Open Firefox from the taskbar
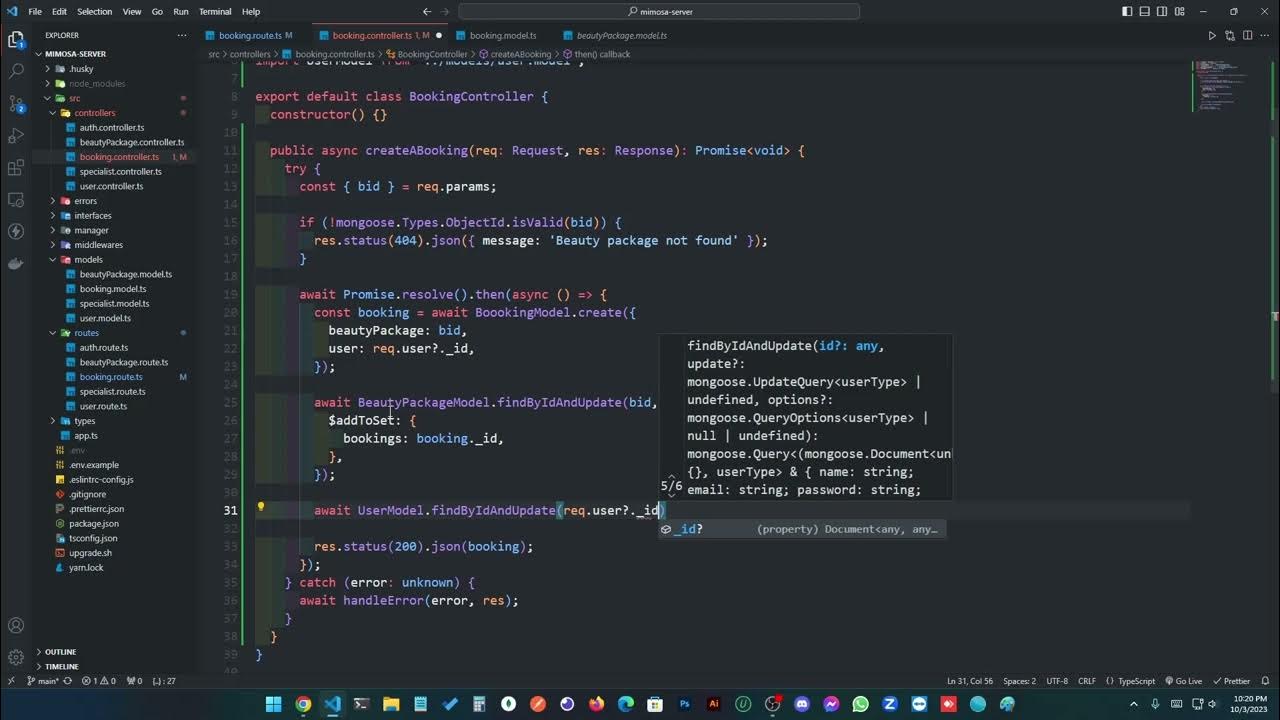Screen dimensions: 1280x720 [x=597, y=704]
